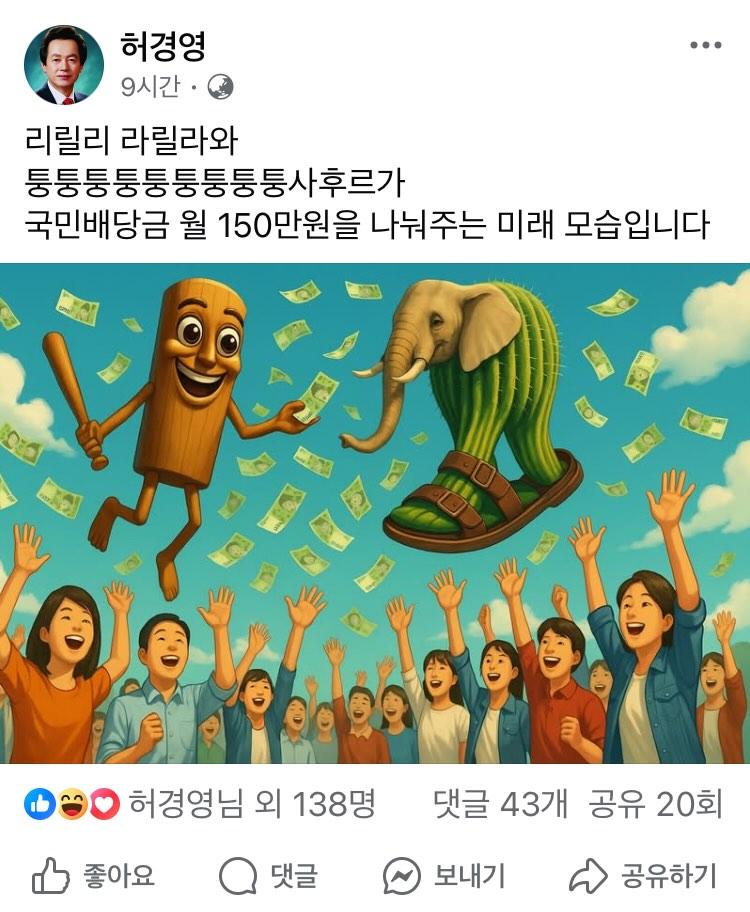This screenshot has height=912, width=750.
Task: Click the red heart reaction icon
Action: click(104, 804)
